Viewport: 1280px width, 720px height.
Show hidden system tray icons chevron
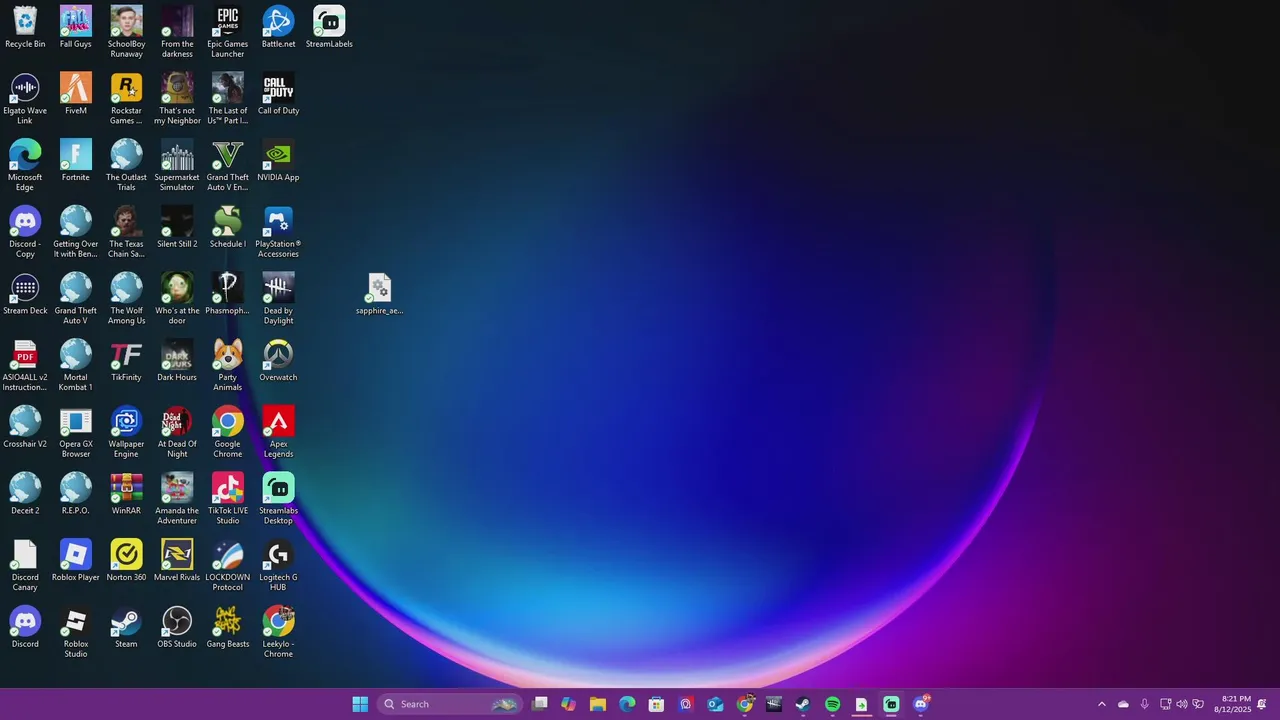point(1102,704)
